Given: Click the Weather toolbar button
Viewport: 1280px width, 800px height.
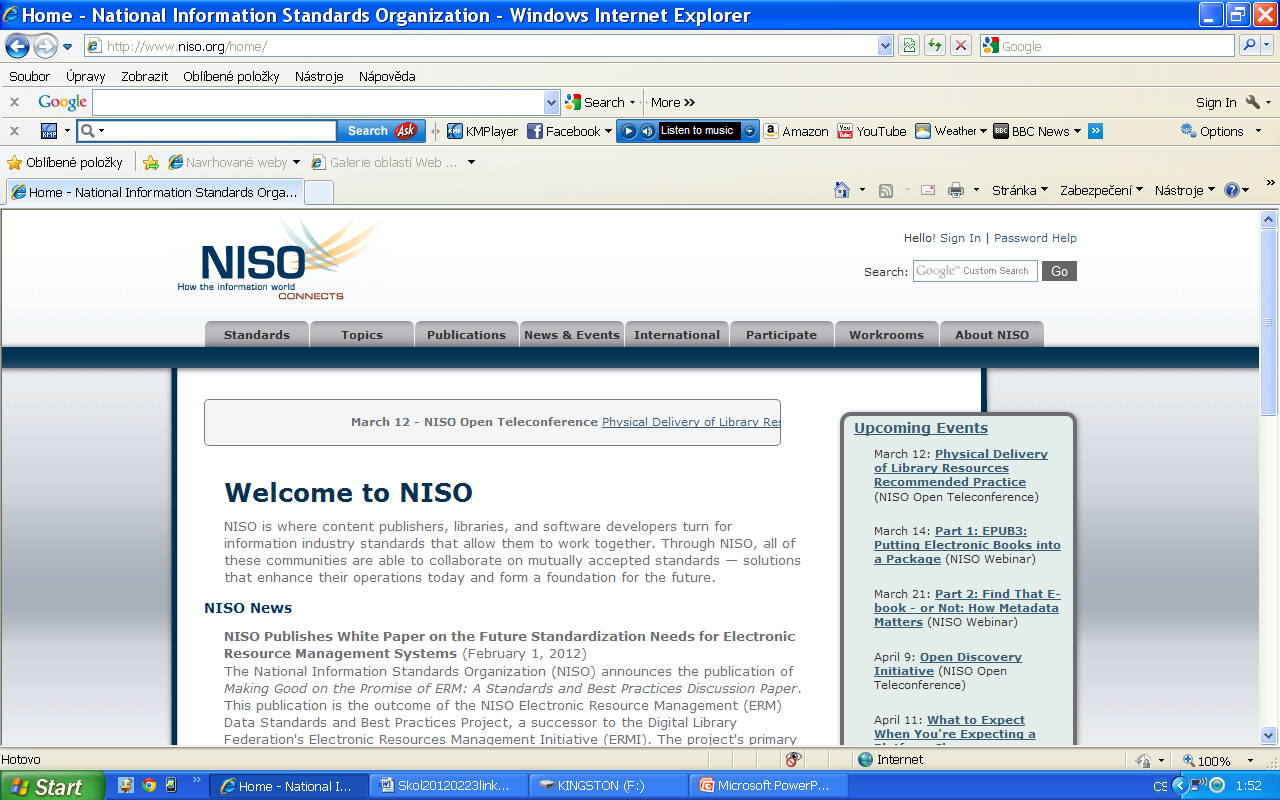Looking at the screenshot, I should [x=950, y=131].
